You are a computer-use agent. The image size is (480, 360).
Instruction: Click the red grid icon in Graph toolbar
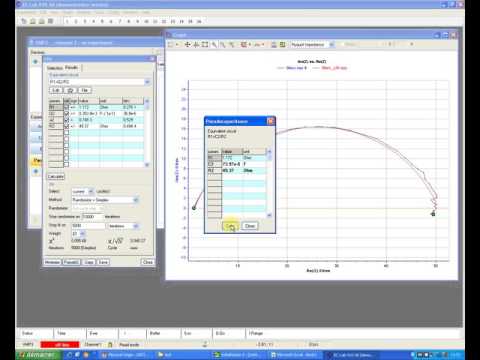click(244, 44)
